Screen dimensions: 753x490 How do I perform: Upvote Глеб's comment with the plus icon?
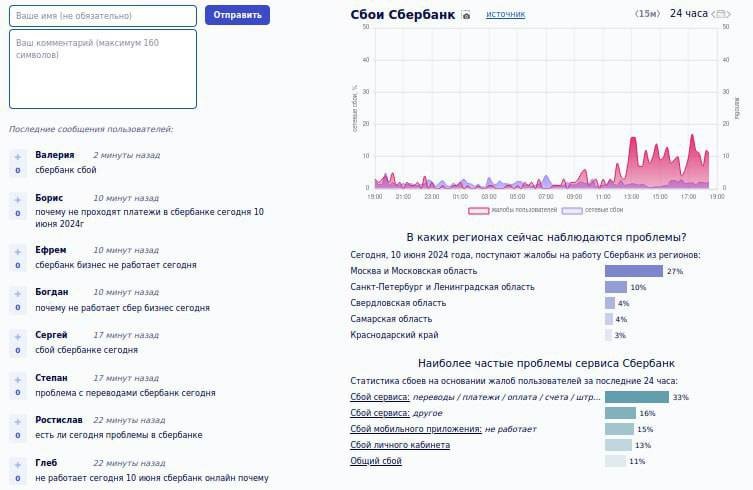point(17,465)
